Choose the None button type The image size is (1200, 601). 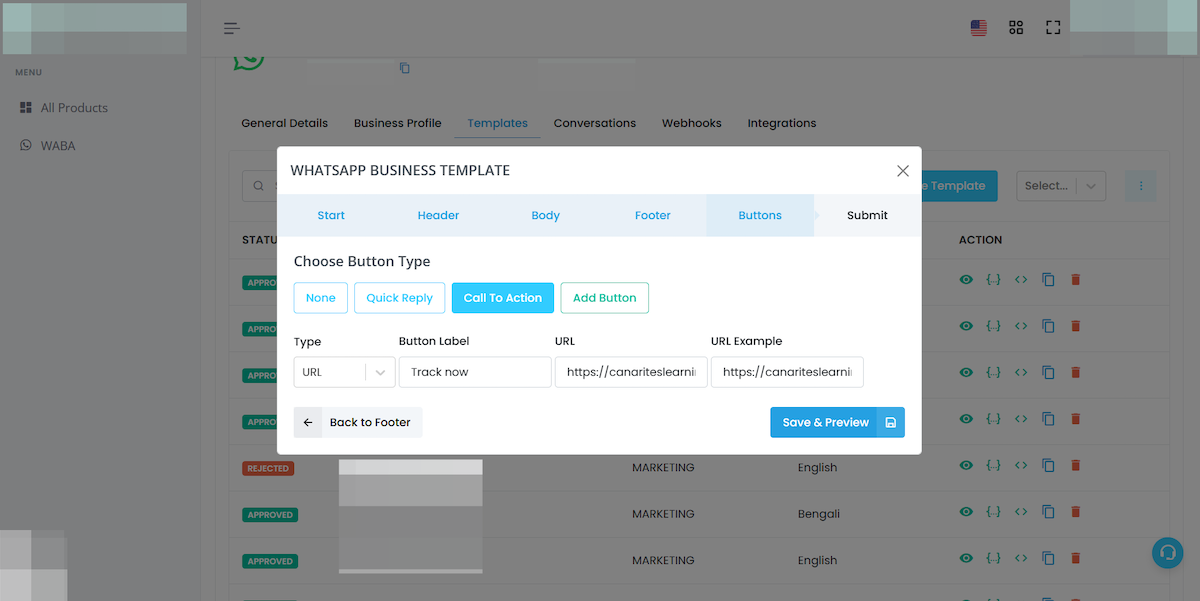click(x=321, y=298)
